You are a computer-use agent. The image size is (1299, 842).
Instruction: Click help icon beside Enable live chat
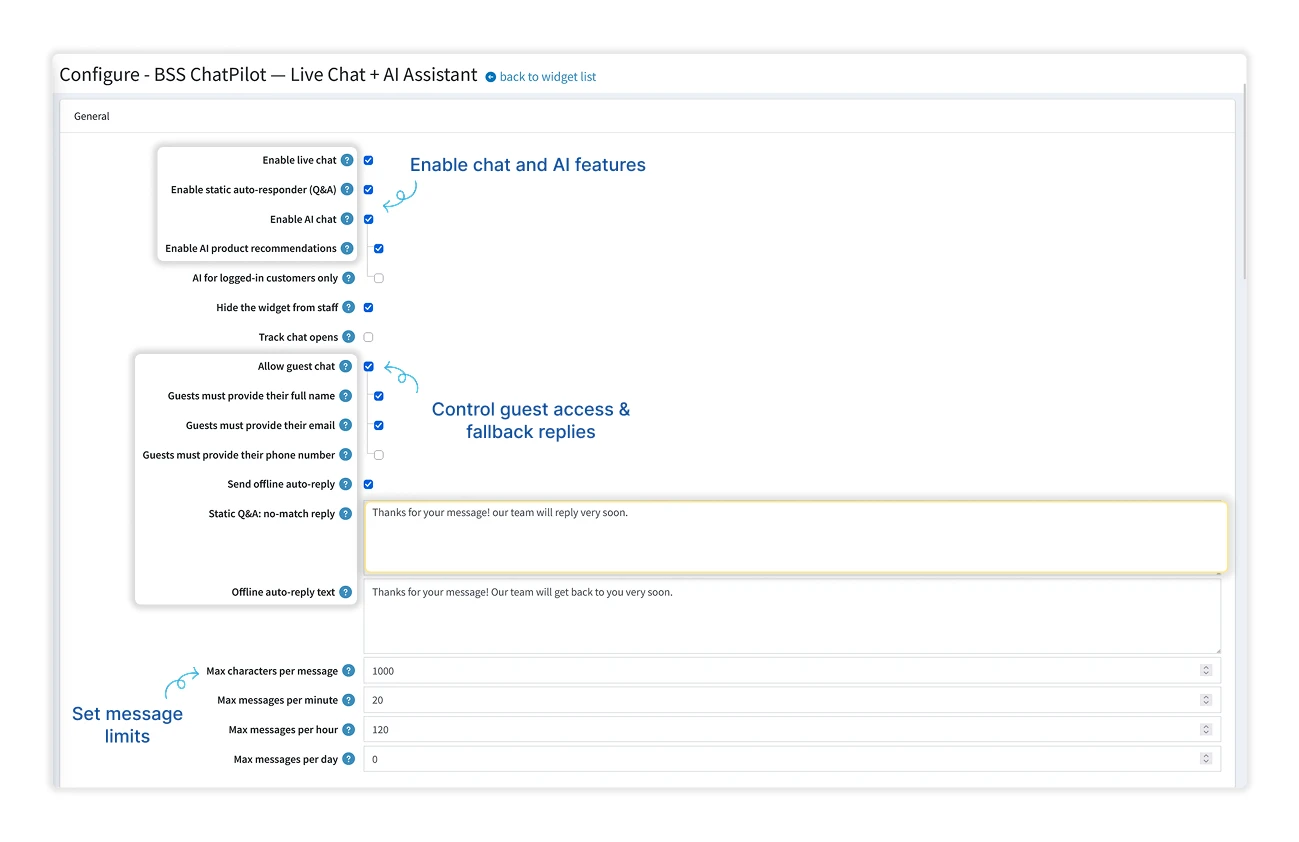click(347, 160)
